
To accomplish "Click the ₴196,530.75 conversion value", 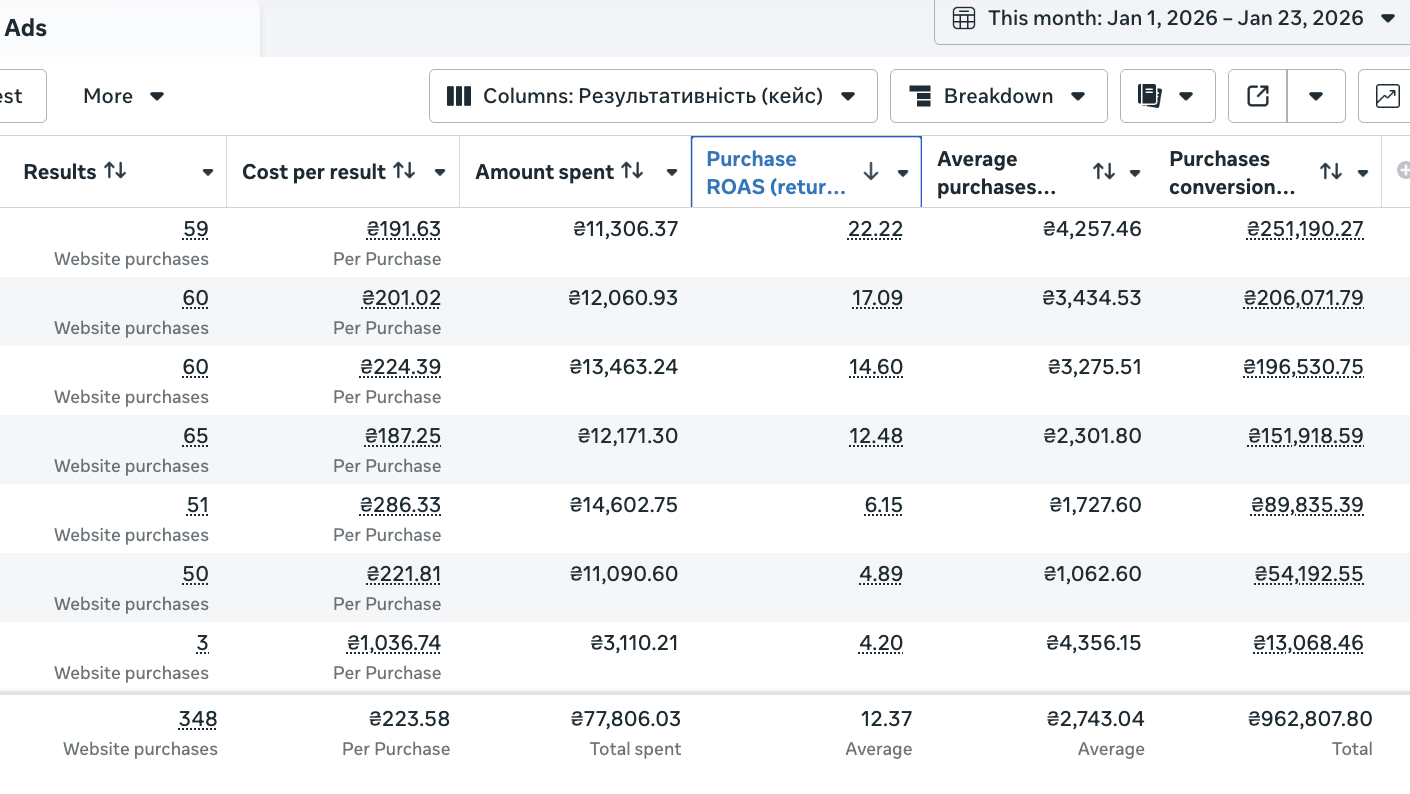I will [x=1304, y=367].
